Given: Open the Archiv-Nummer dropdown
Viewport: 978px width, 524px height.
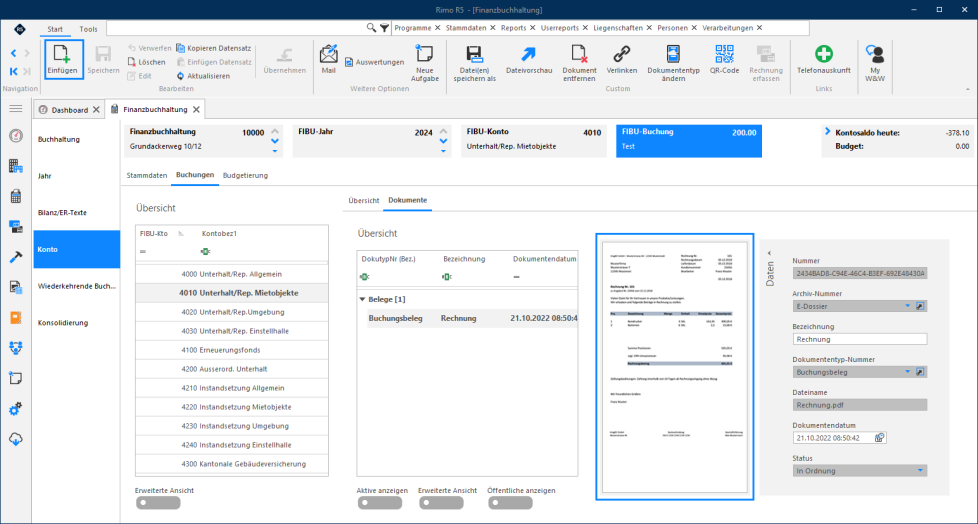Looking at the screenshot, I should click(908, 306).
